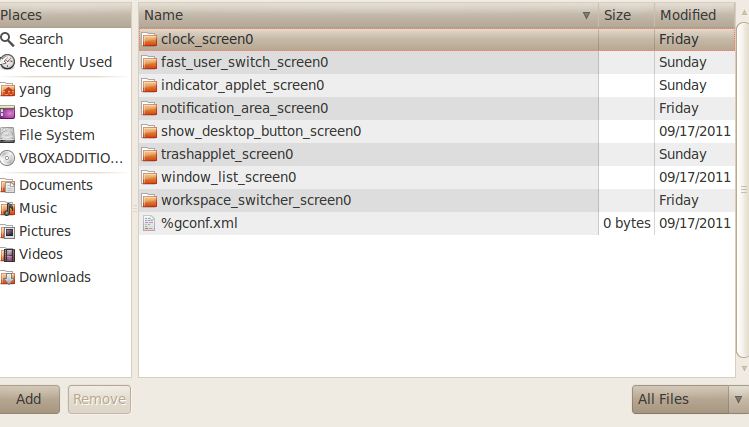This screenshot has height=427, width=749.
Task: Select the trashapplet_screen0 folder
Action: pyautogui.click(x=437, y=154)
